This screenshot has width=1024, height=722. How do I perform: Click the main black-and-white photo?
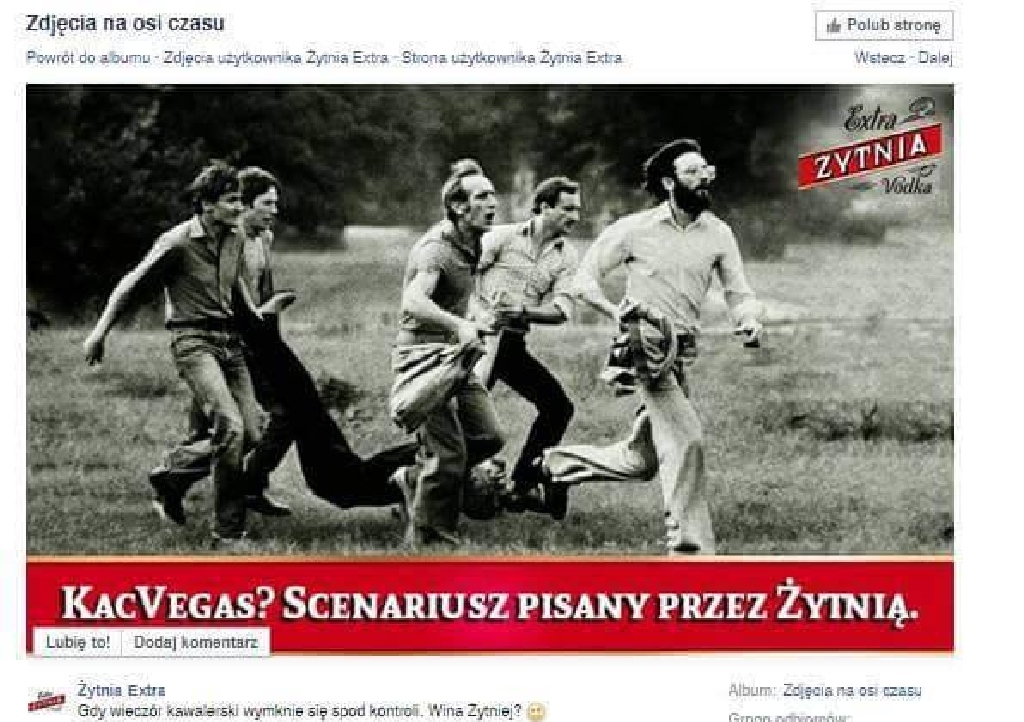490,320
